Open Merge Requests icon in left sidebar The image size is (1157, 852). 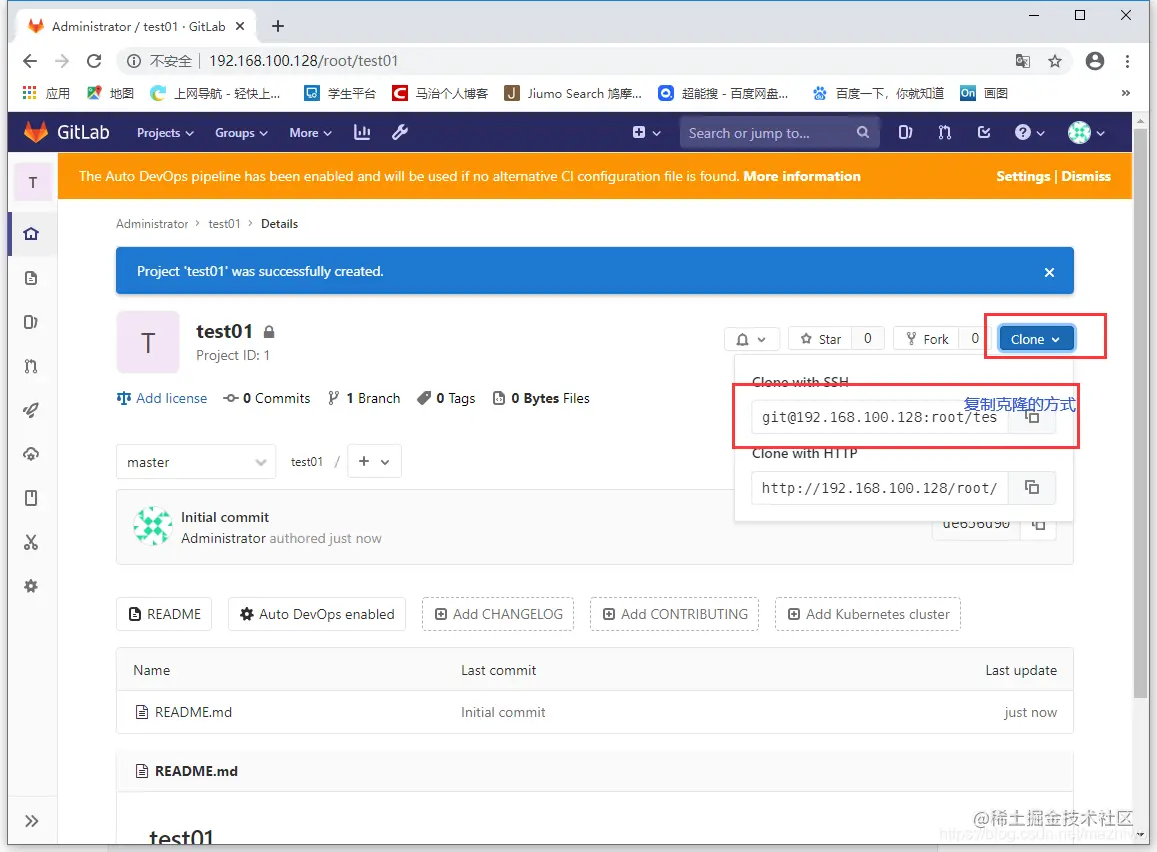[31, 366]
